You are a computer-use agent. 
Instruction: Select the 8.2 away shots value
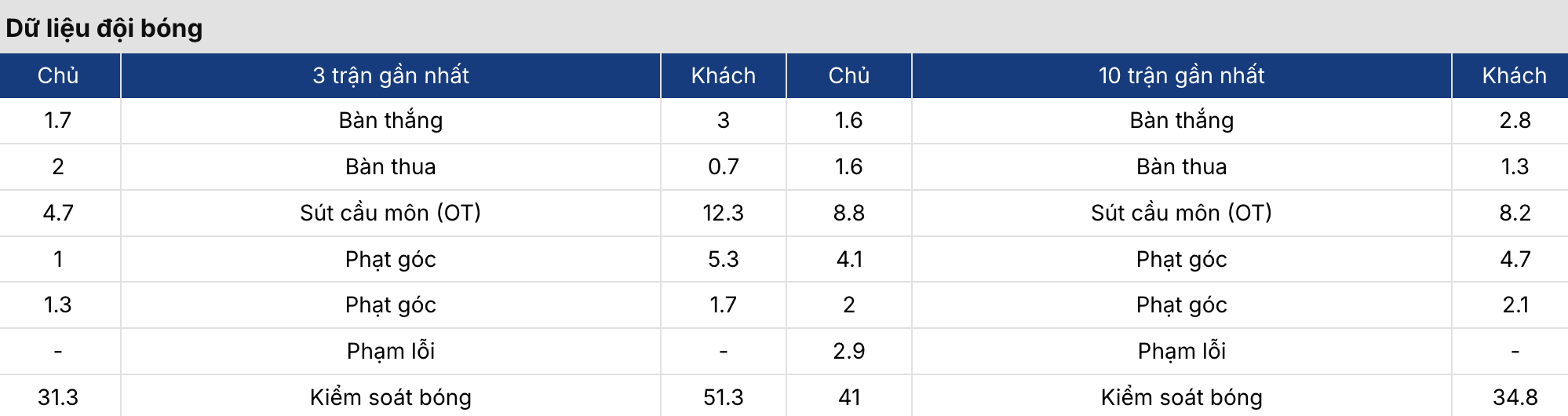[1515, 213]
